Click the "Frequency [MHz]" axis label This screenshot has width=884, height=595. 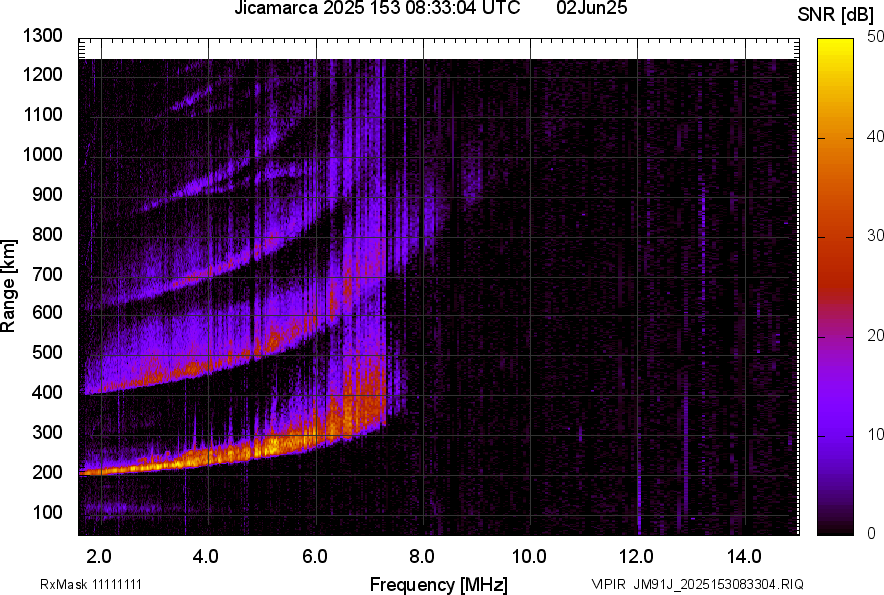439,584
